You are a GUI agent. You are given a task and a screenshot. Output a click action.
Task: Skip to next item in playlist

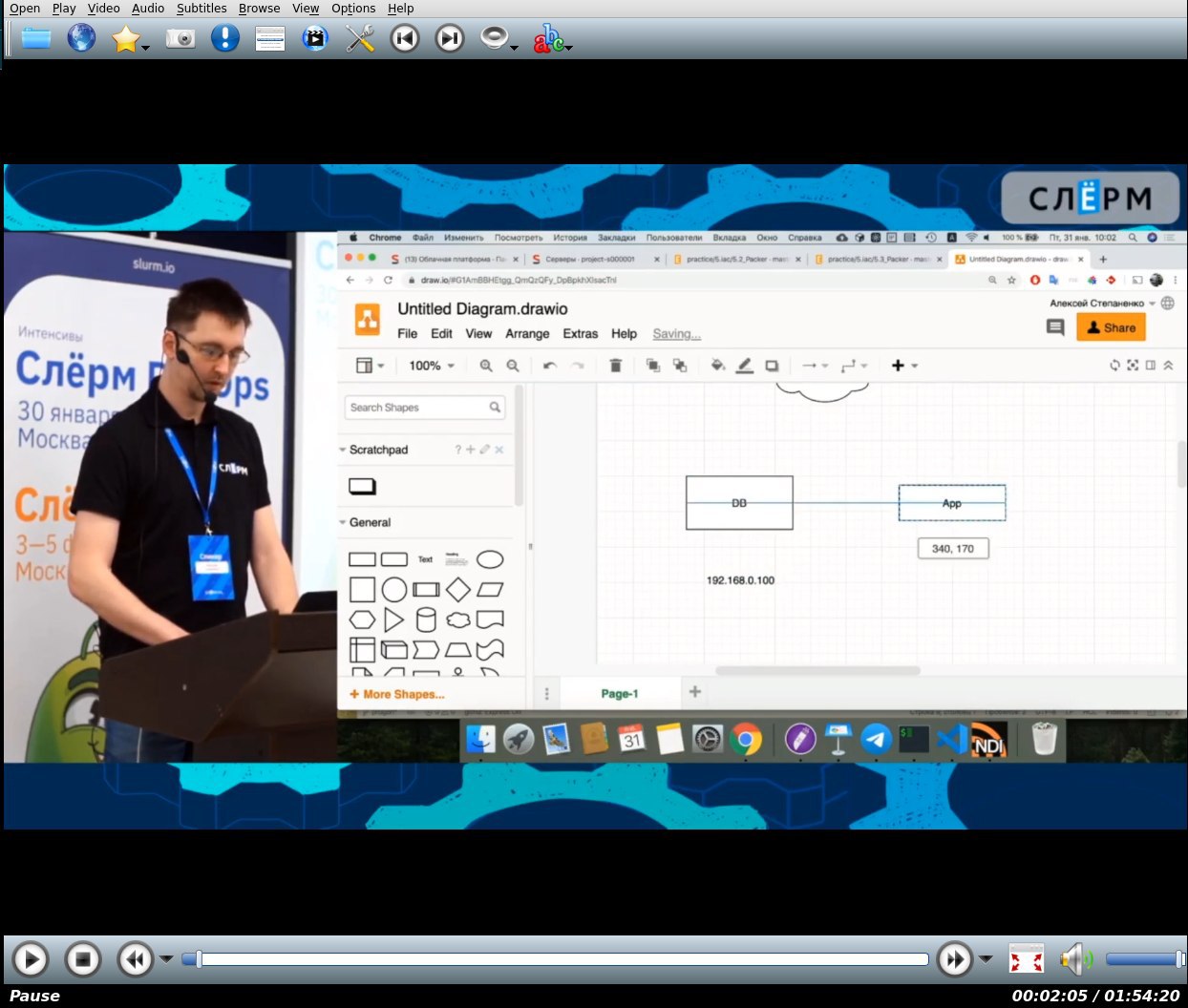tap(450, 39)
